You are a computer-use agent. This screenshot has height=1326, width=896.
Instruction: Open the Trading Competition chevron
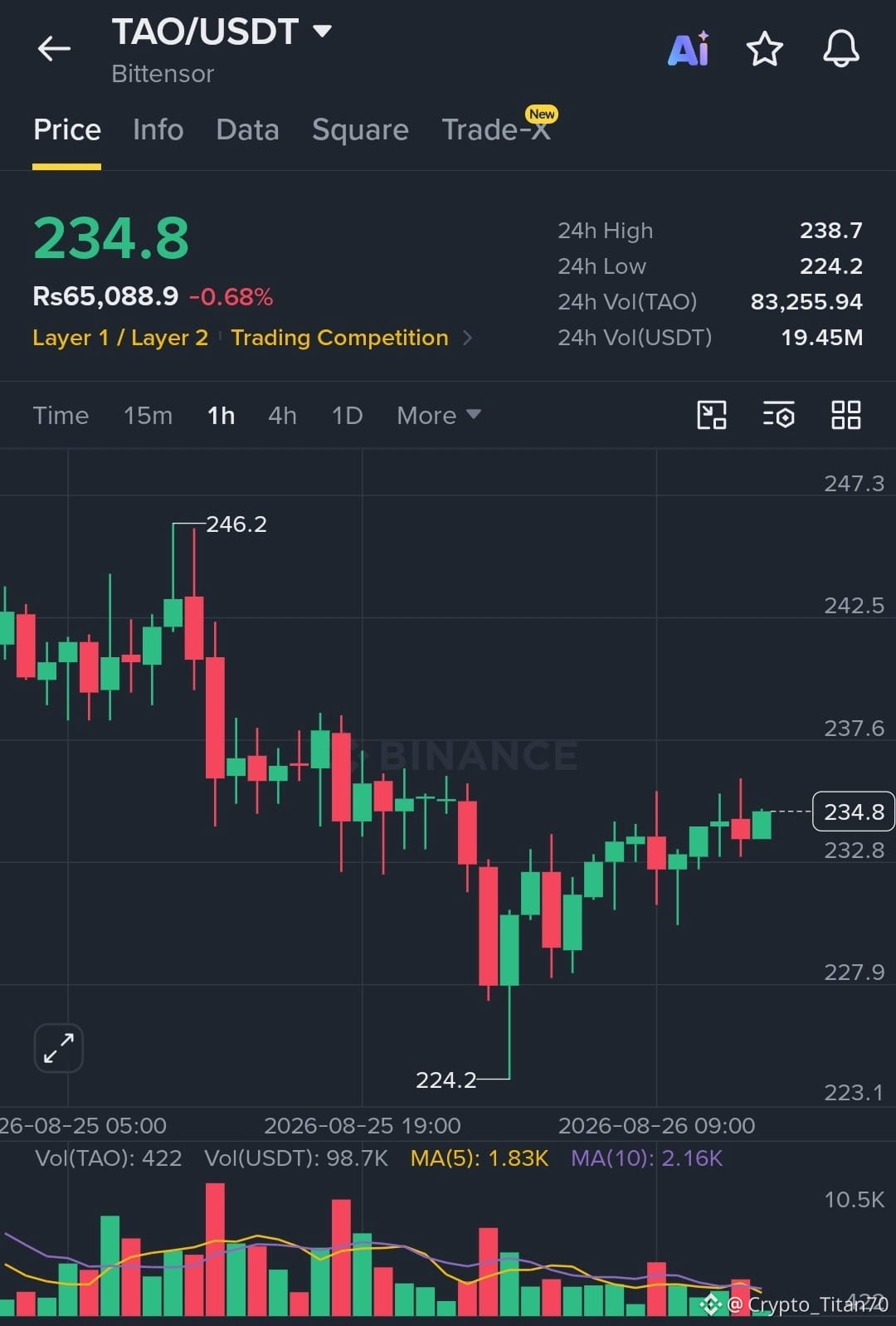click(x=467, y=338)
